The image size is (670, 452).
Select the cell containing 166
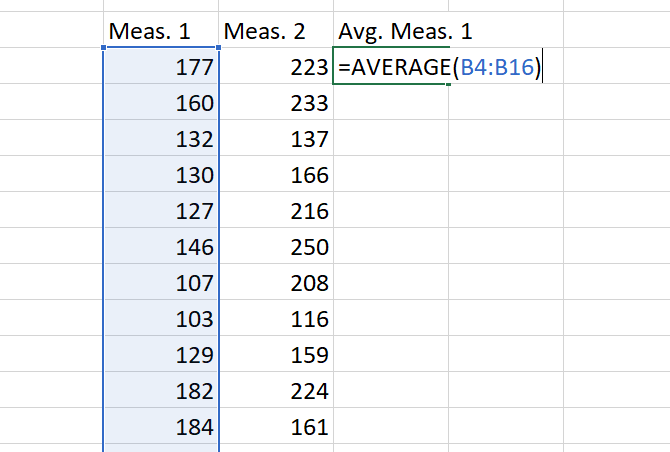tap(275, 175)
